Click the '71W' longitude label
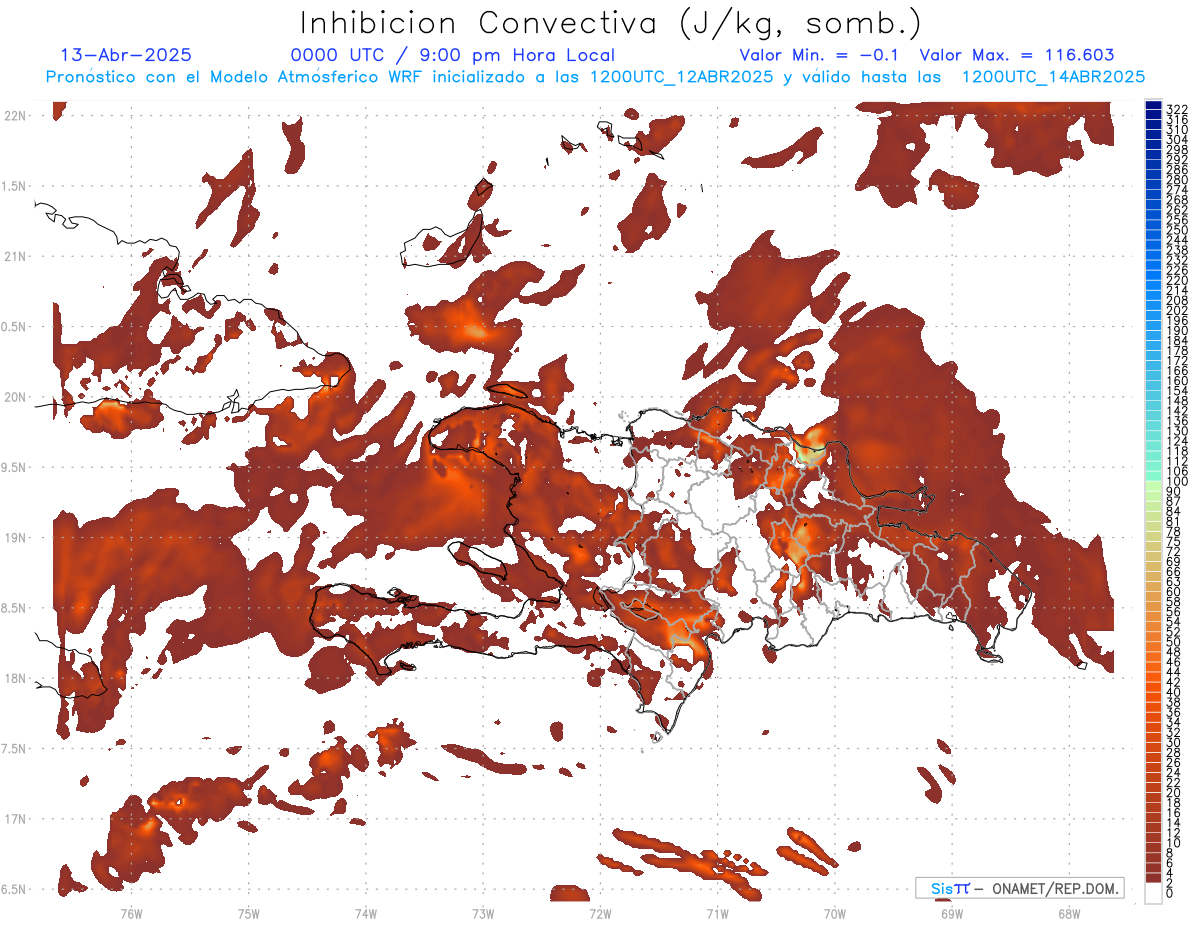Screen dimensions: 1200x927 [717, 913]
